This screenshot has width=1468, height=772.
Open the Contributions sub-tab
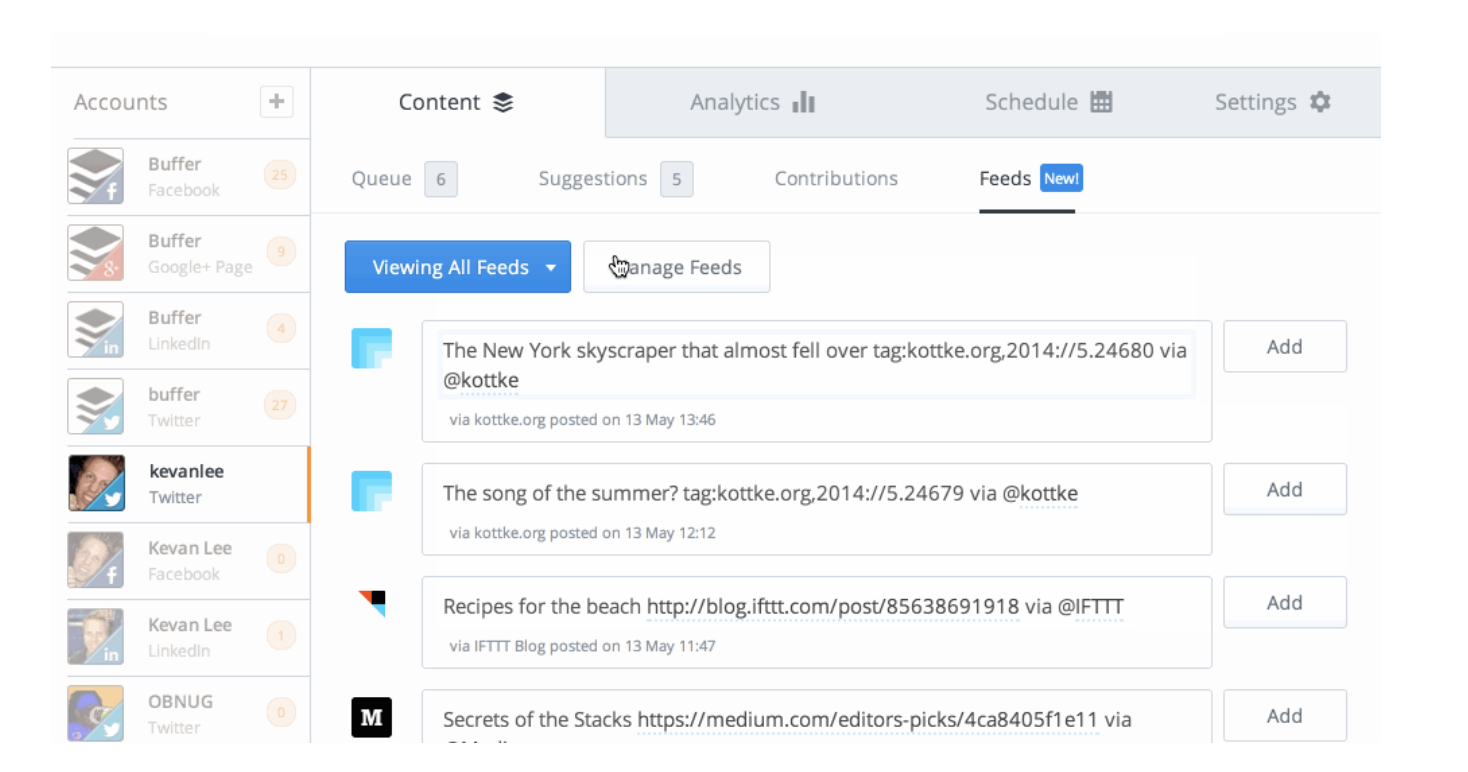tap(836, 179)
